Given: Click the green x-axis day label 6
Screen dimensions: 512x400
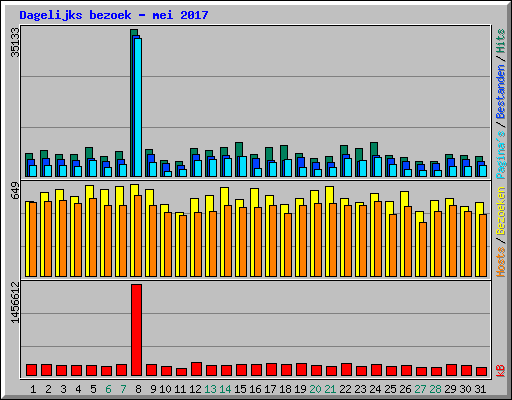Looking at the screenshot, I should pos(108,389).
